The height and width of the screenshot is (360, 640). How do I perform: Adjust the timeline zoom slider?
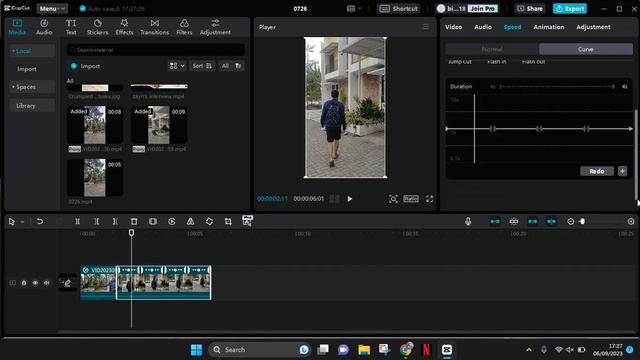pos(582,221)
